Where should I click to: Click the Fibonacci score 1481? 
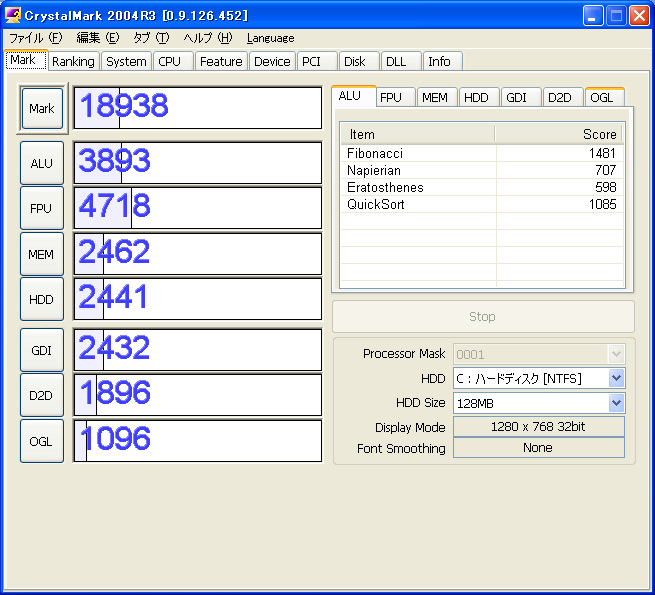click(602, 153)
